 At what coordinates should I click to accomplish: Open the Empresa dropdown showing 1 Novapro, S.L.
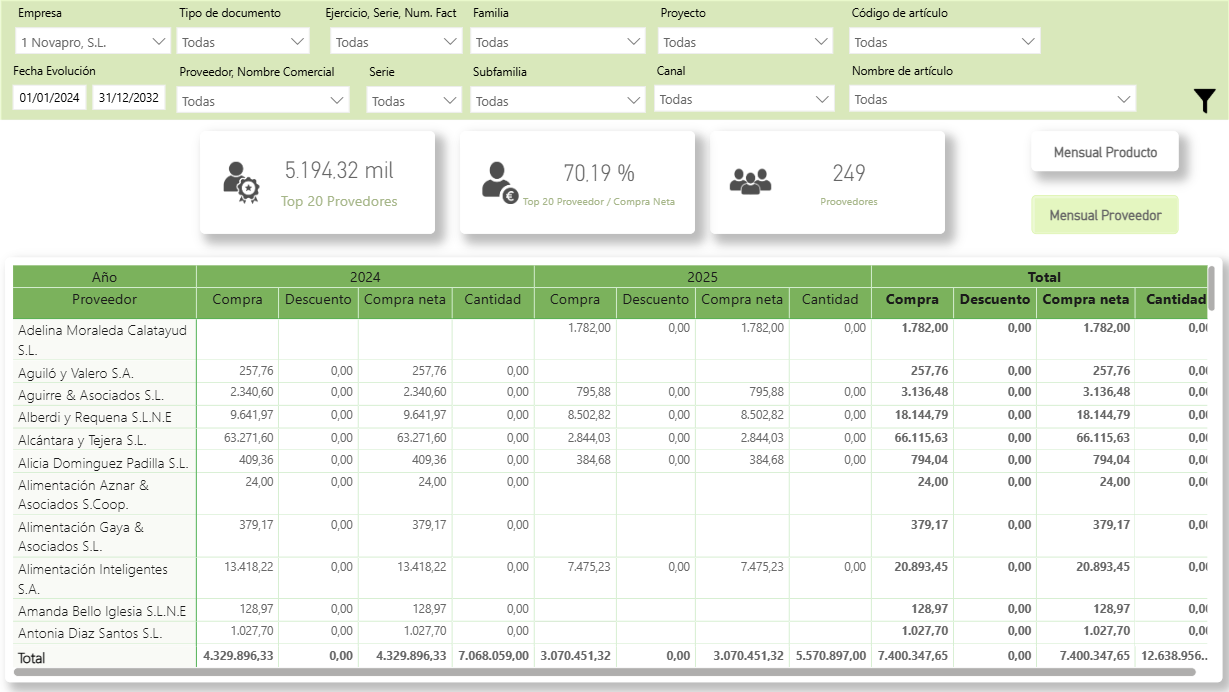93,42
